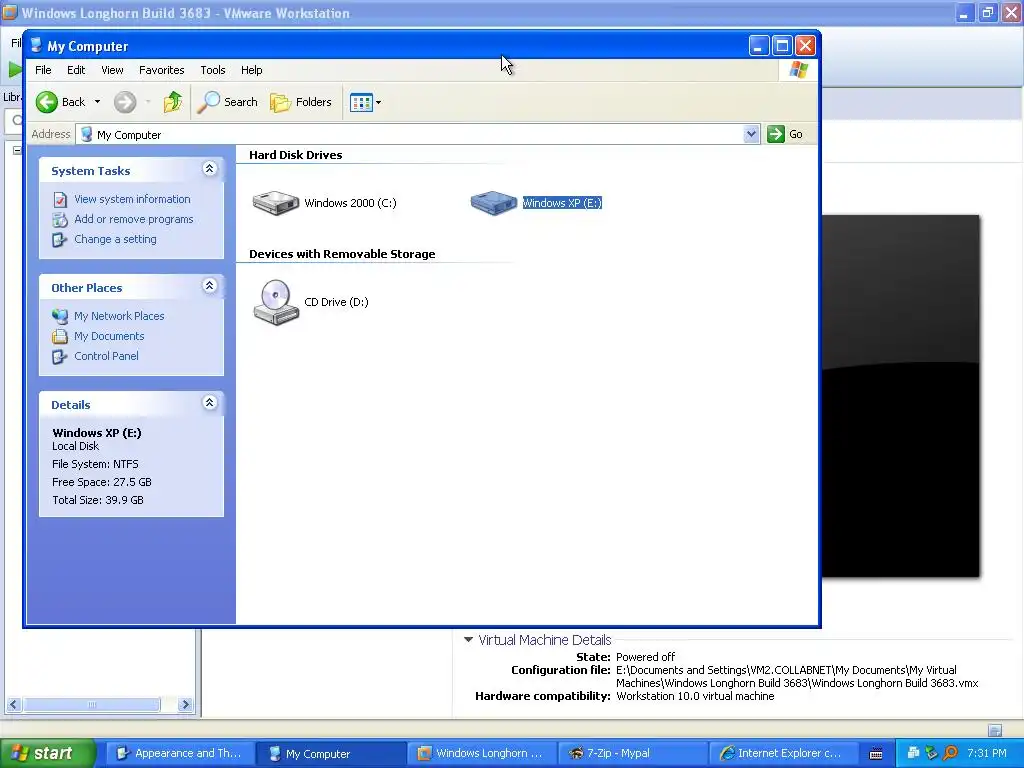Image resolution: width=1024 pixels, height=768 pixels.
Task: Click the VMware status bar icon
Action: [x=995, y=730]
